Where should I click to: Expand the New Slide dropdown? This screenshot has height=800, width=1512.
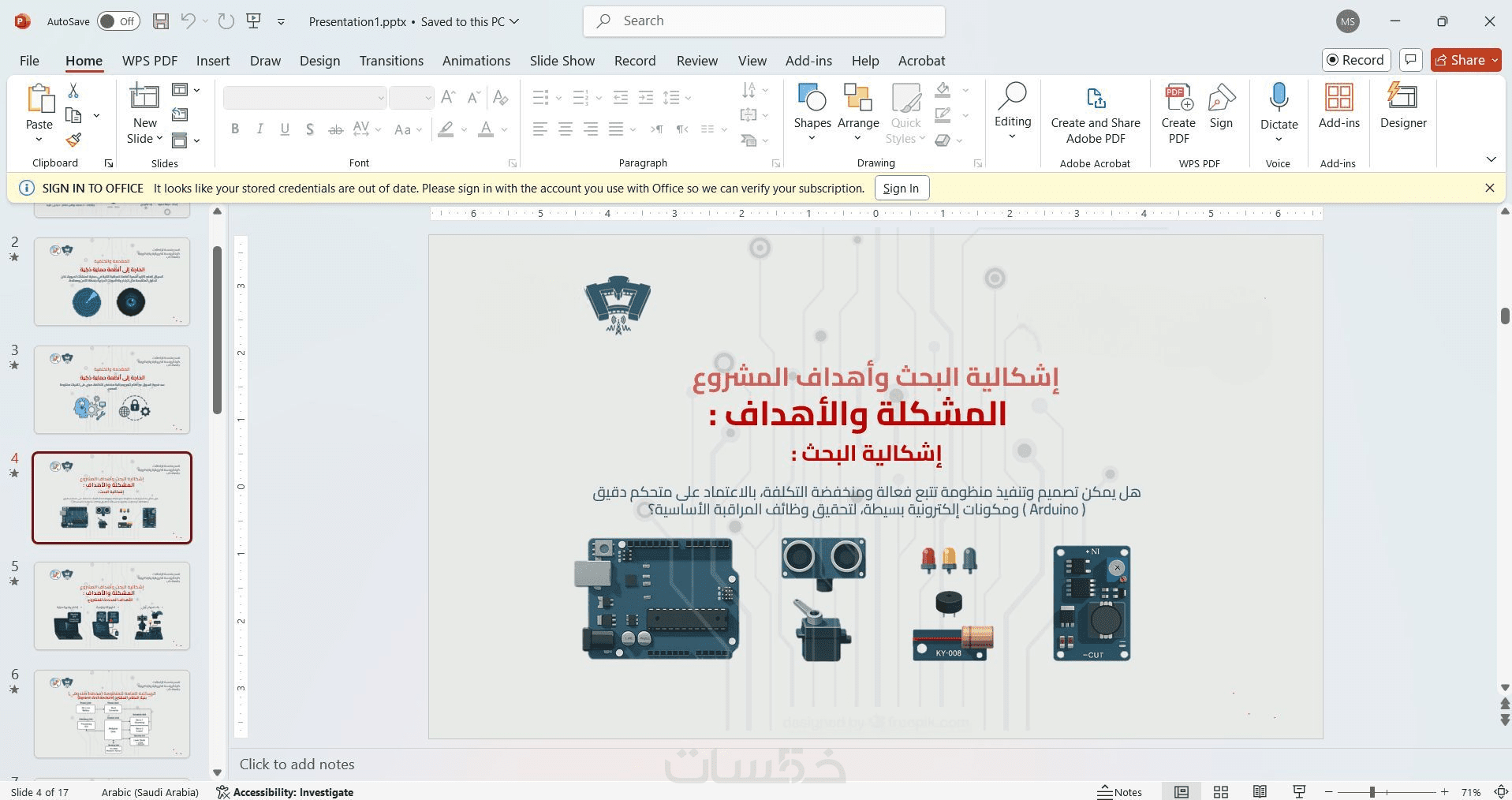point(159,139)
